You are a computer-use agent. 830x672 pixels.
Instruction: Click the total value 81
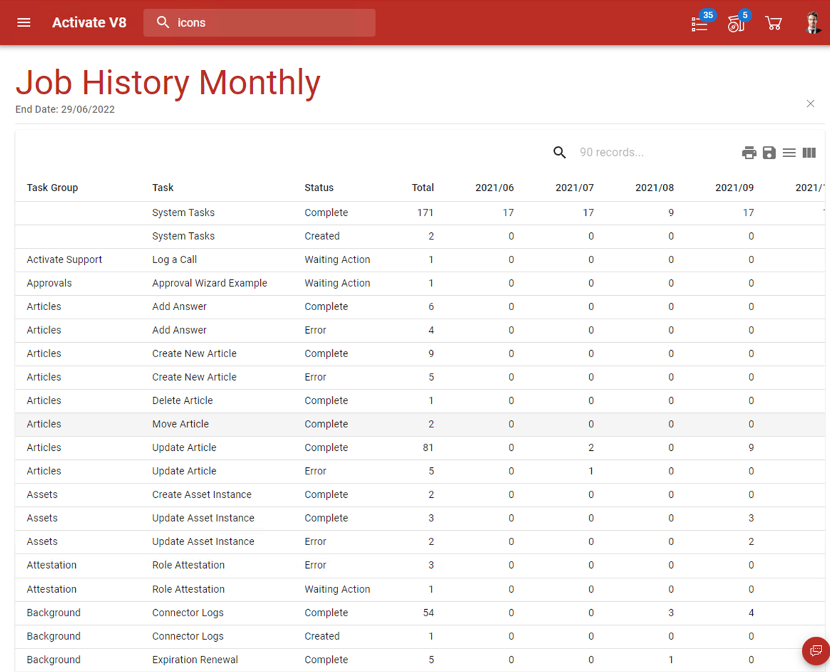[428, 448]
